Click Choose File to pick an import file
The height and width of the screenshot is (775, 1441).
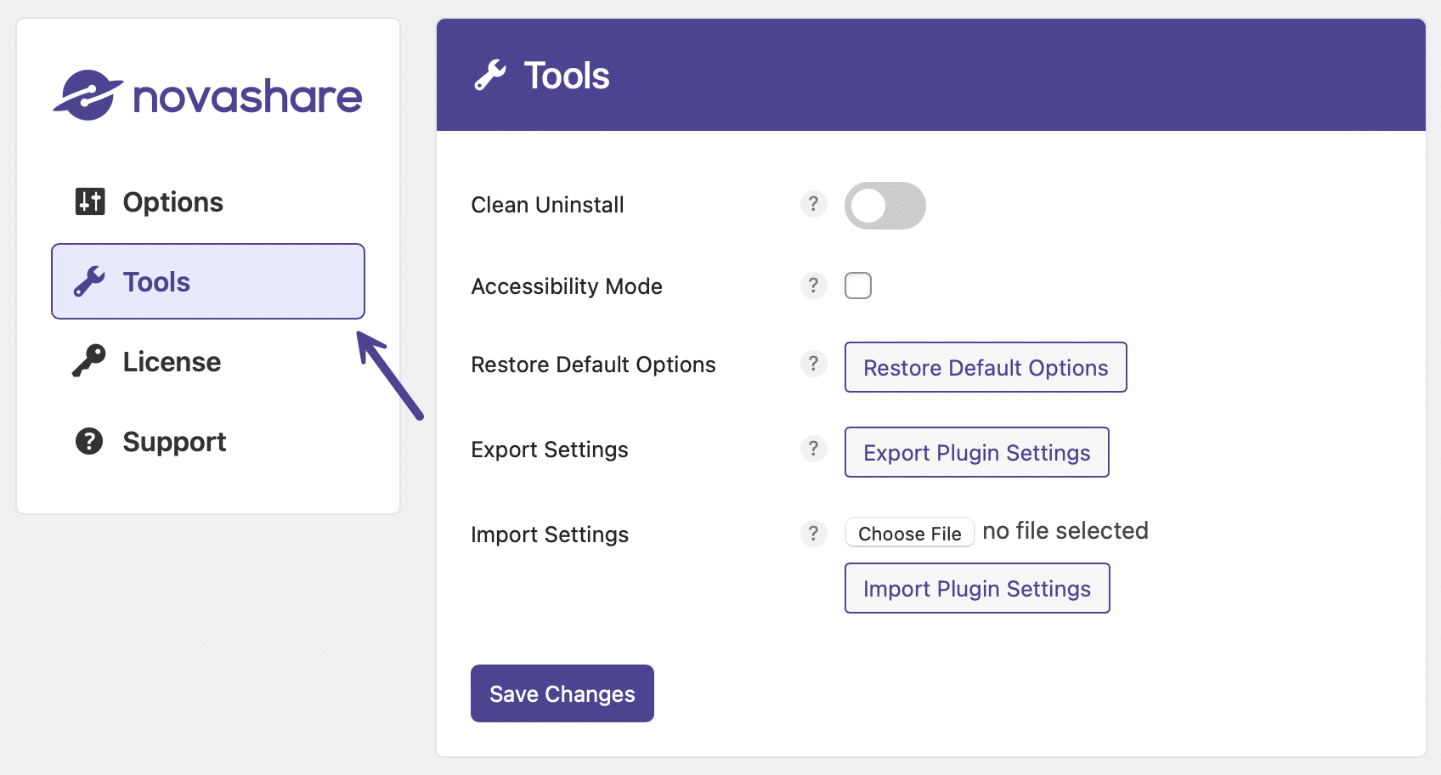coord(909,532)
